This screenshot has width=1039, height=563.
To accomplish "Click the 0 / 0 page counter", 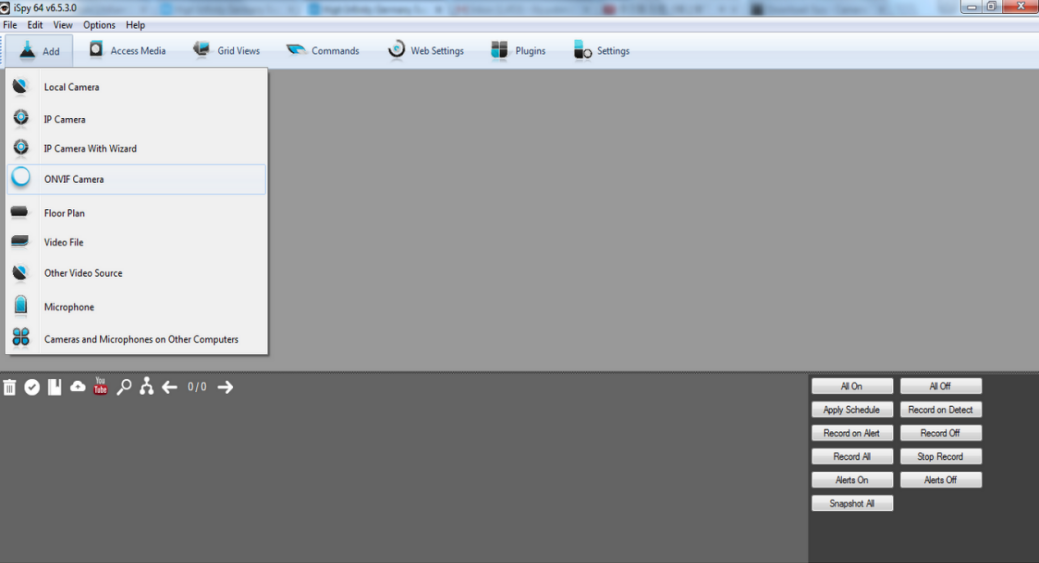I will 197,387.
